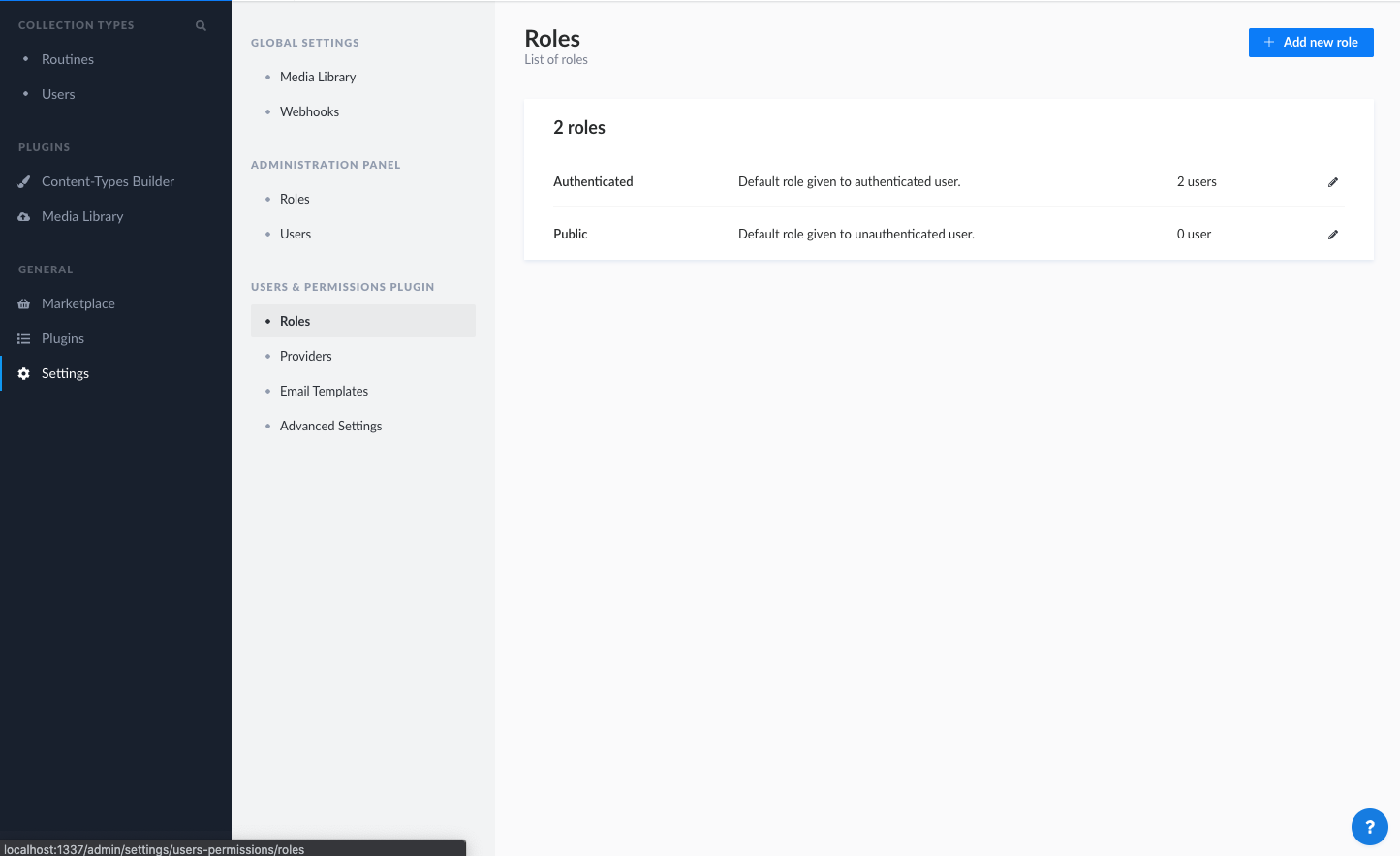The width and height of the screenshot is (1400, 856).
Task: Click the Content-Types Builder brush icon
Action: click(24, 182)
